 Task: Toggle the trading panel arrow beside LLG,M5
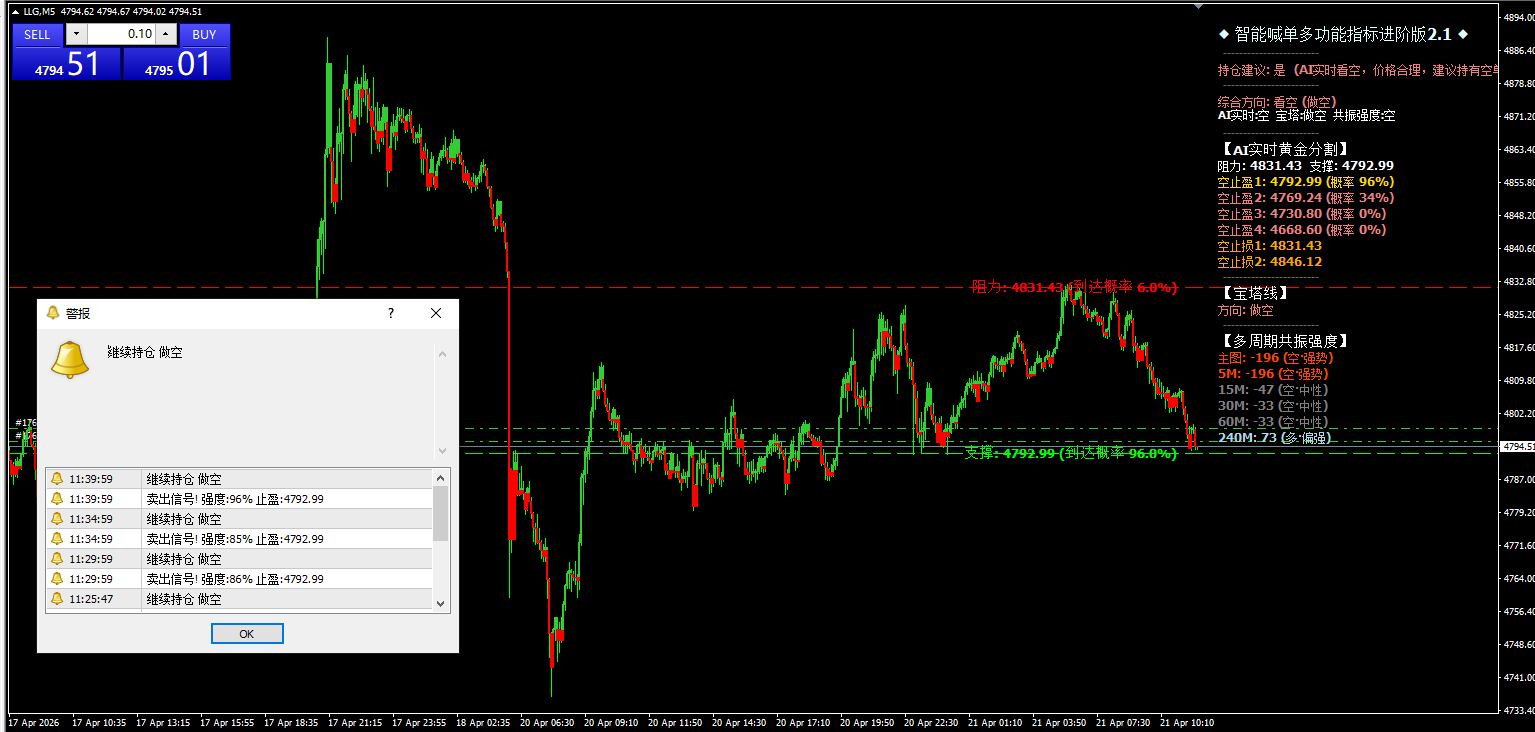(15, 11)
